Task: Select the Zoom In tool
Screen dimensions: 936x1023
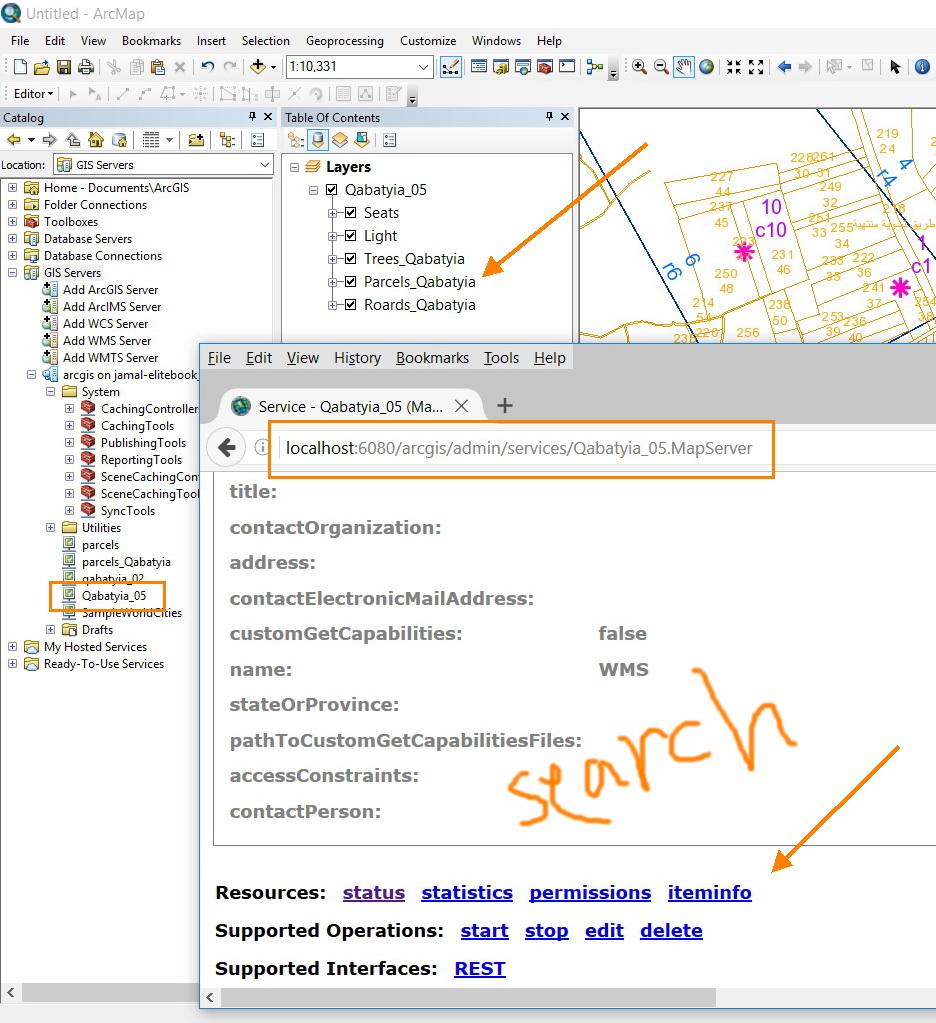Action: pos(639,67)
